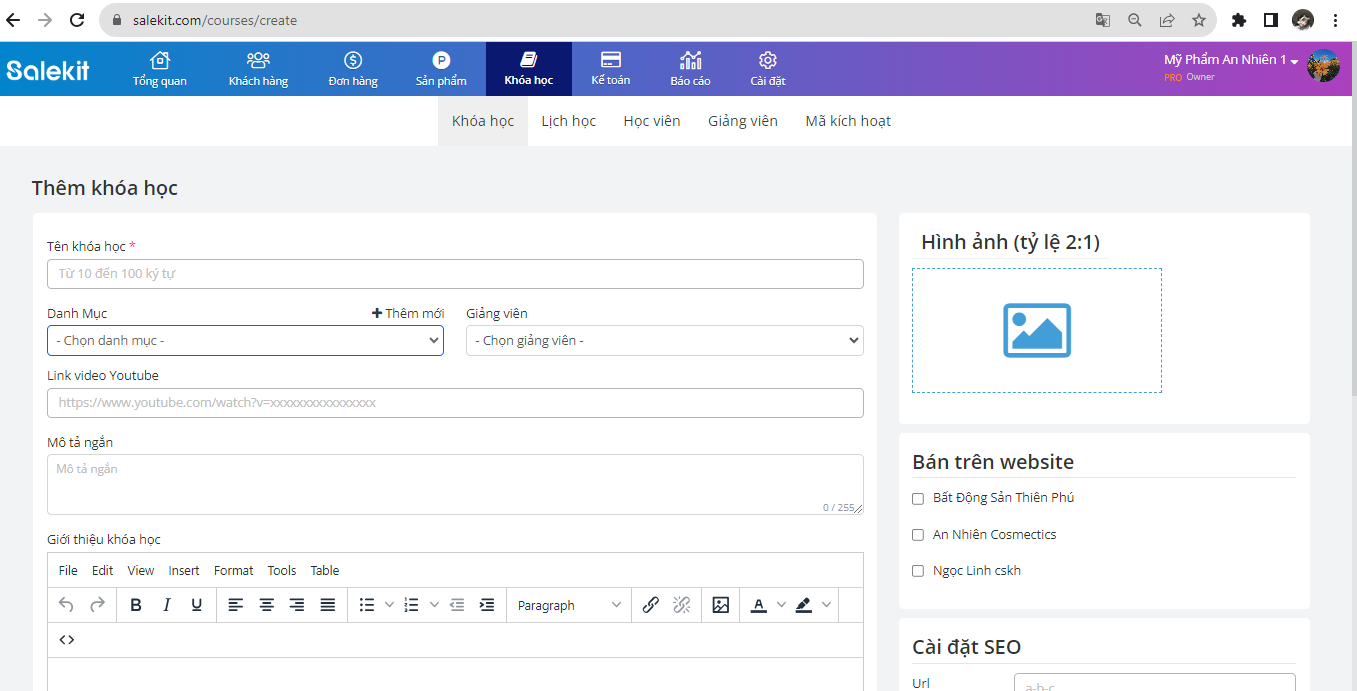Click Thêm mới category link
Viewport: 1357px width, 691px height.
[x=408, y=313]
